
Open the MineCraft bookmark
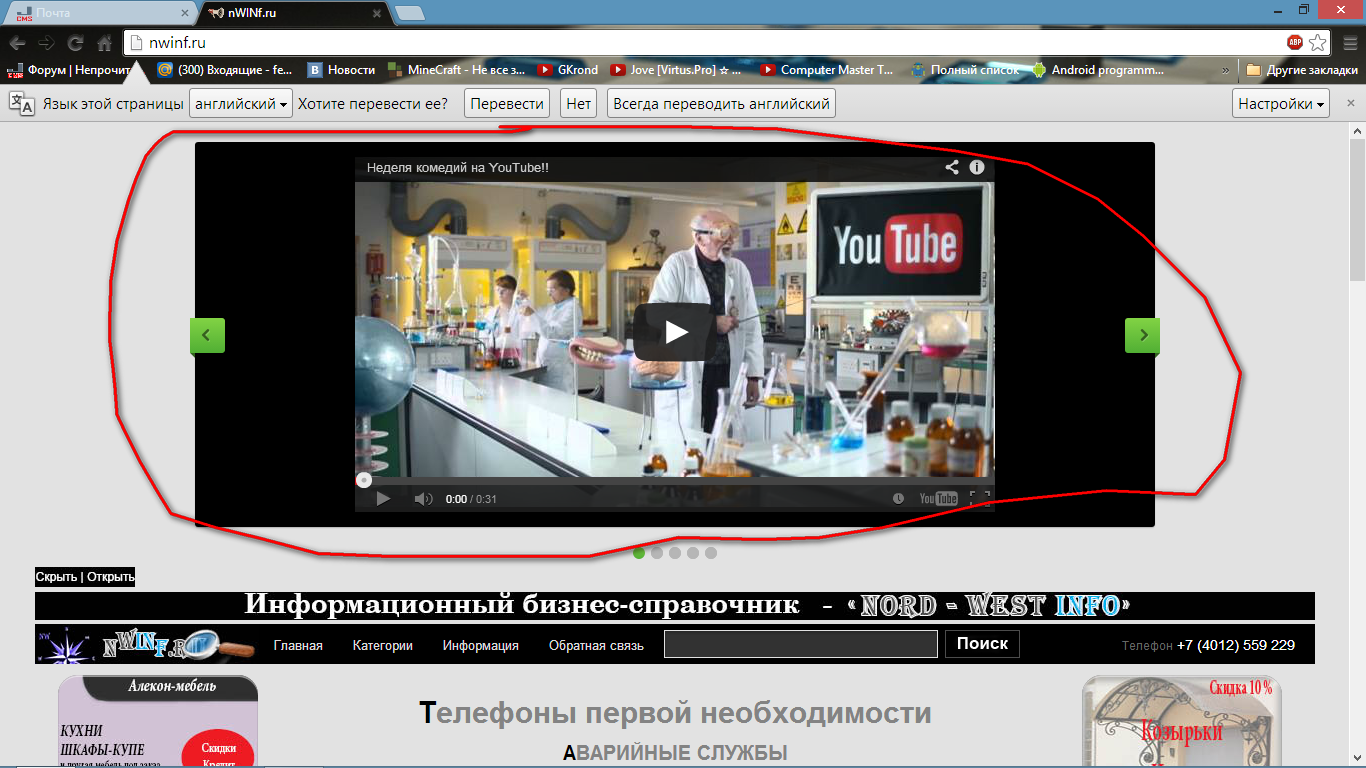click(456, 70)
